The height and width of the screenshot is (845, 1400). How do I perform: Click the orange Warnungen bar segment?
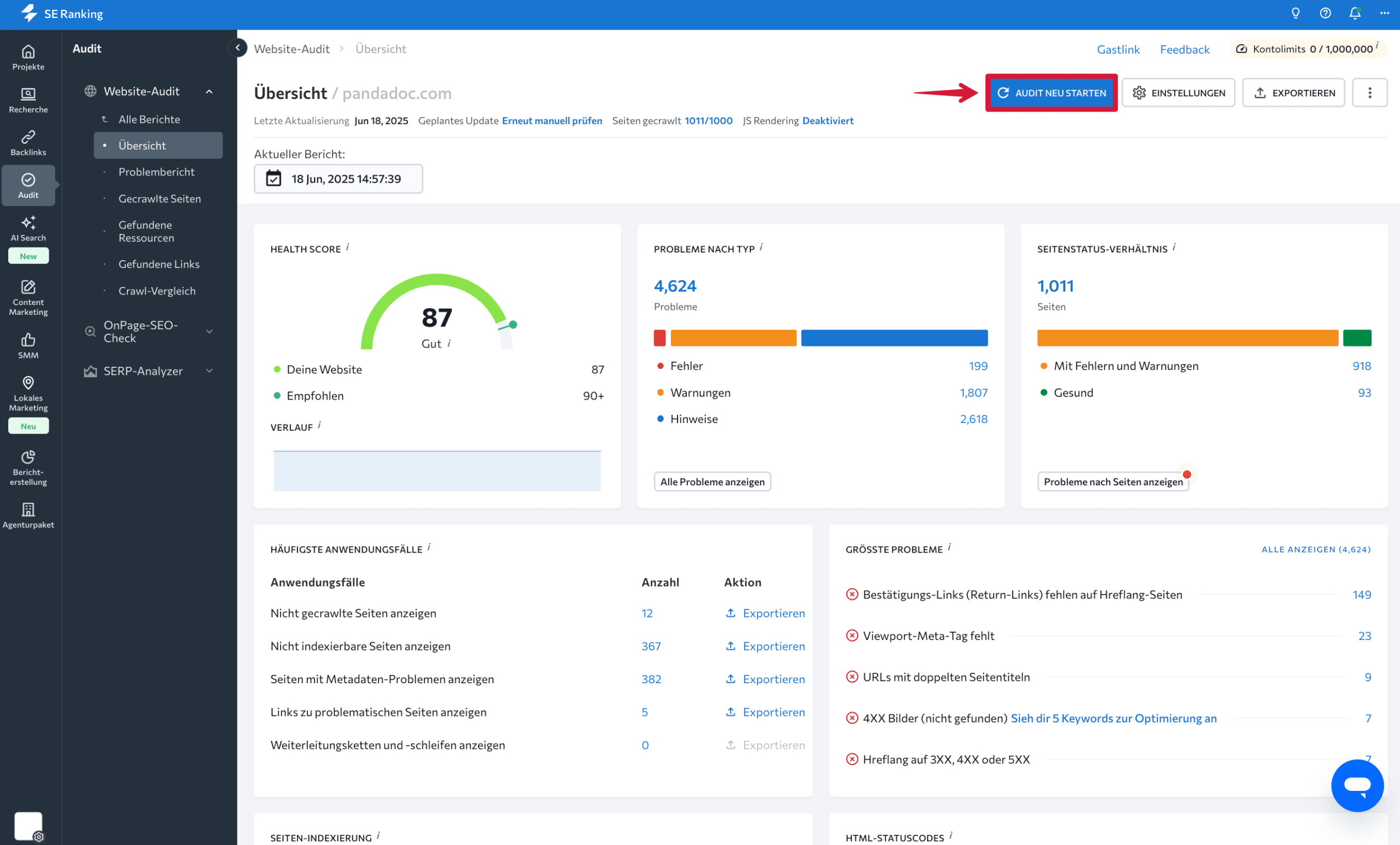pyautogui.click(x=733, y=338)
